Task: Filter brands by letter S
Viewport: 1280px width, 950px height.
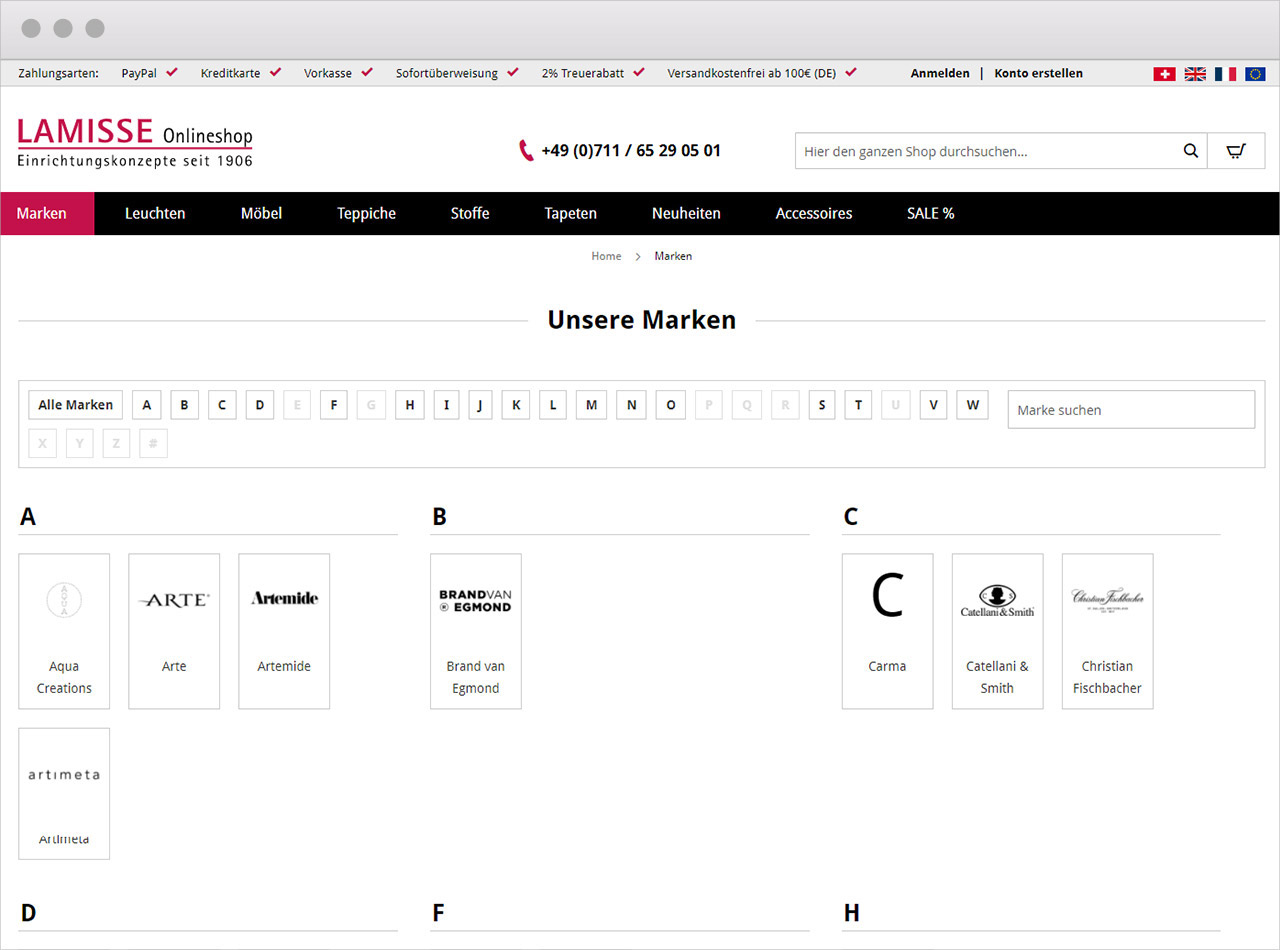Action: point(822,405)
